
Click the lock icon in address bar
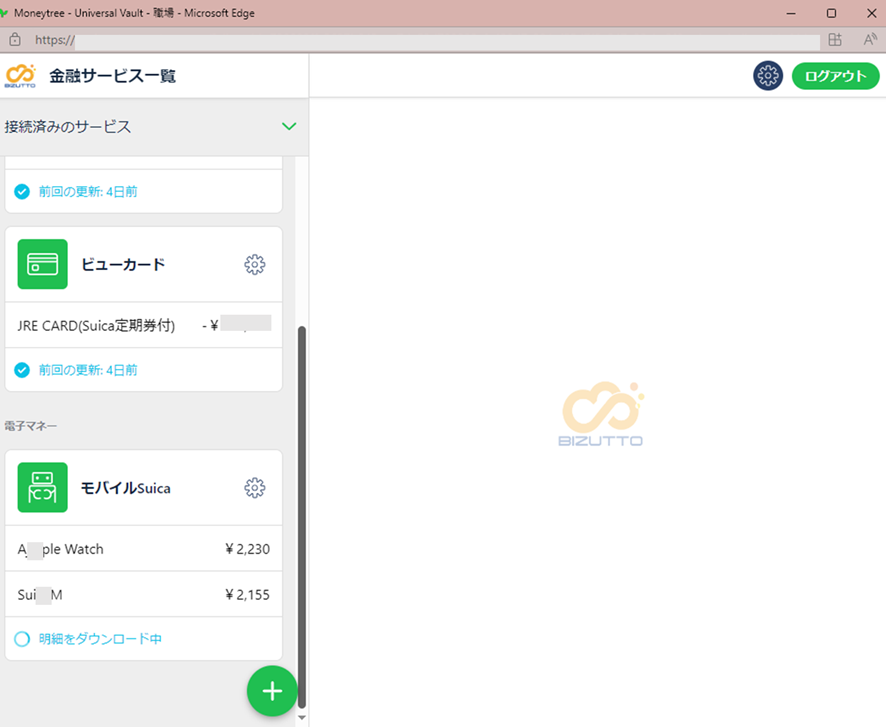pos(14,40)
